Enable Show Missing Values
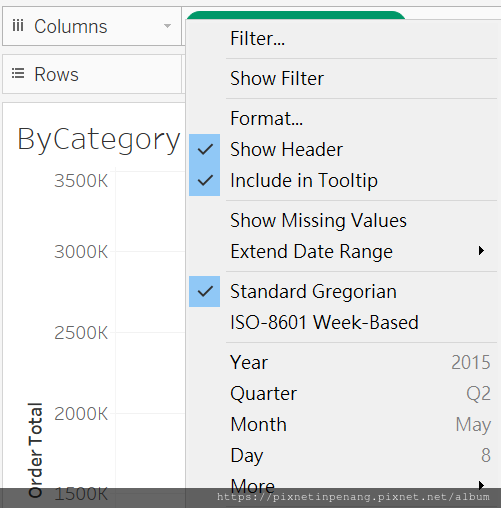This screenshot has width=501, height=508. 343,220
